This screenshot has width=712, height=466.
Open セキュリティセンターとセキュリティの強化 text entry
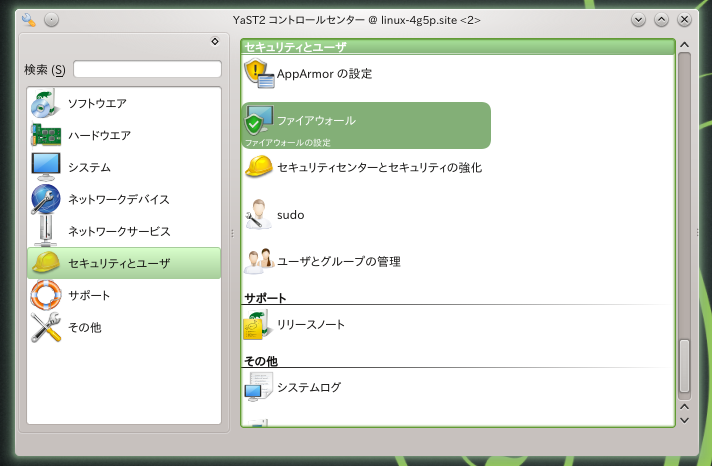(380, 168)
